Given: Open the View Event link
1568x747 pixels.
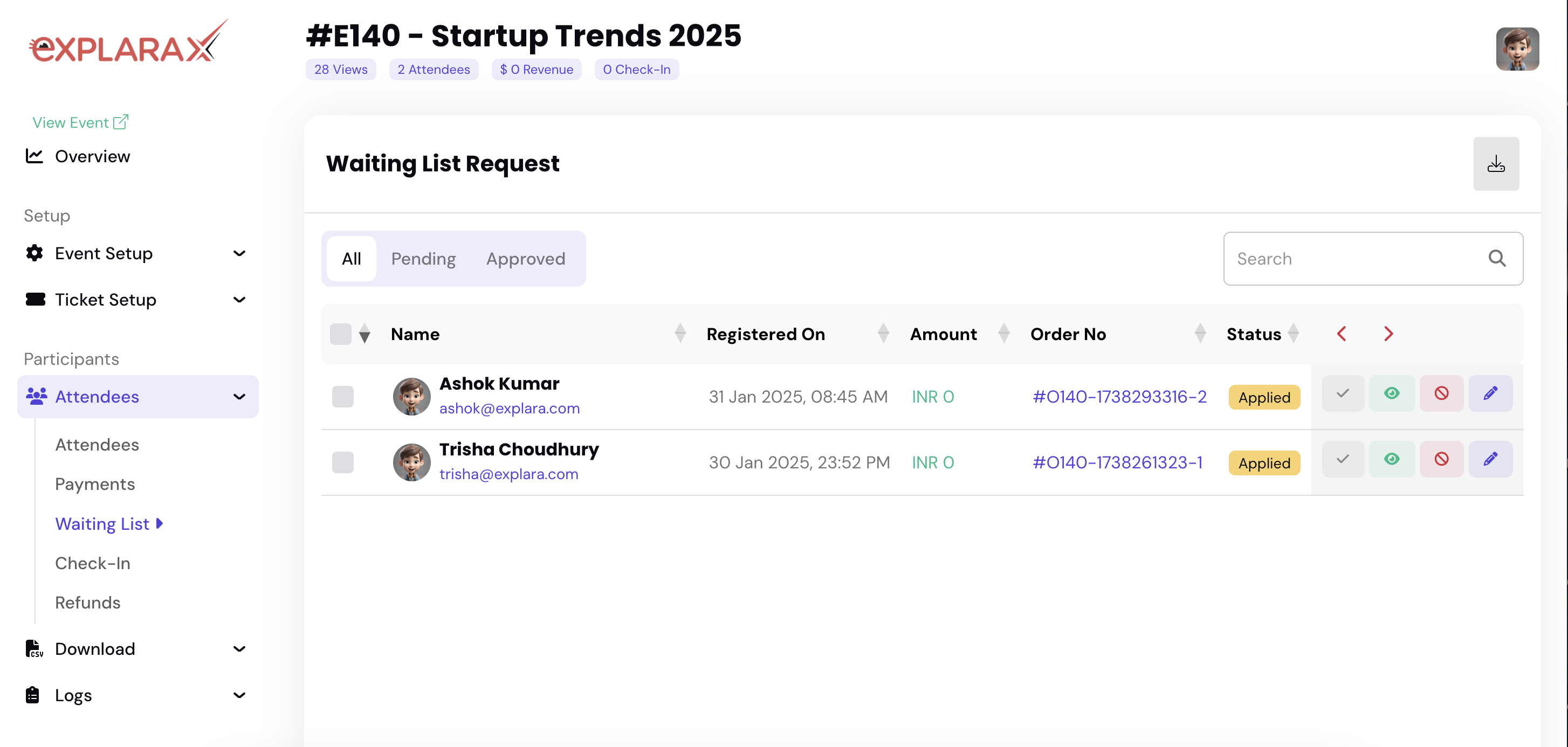Looking at the screenshot, I should (80, 122).
